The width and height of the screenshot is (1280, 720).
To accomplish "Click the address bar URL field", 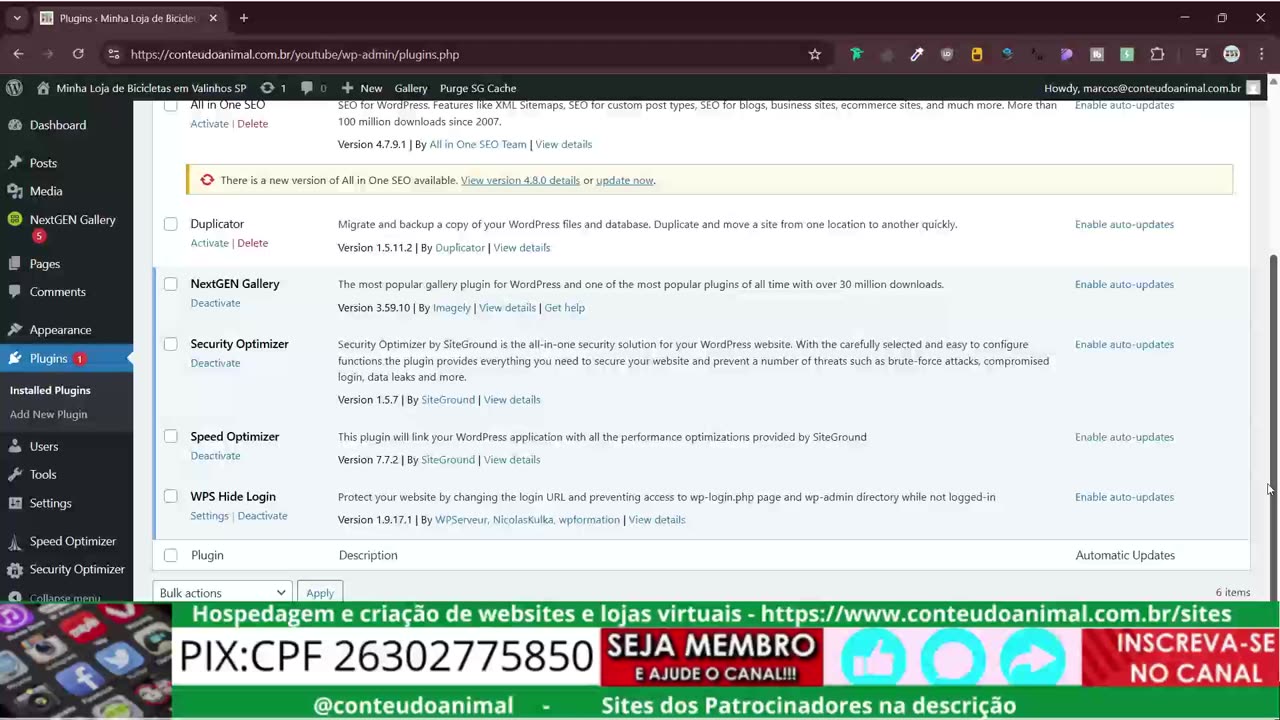I will coord(465,54).
